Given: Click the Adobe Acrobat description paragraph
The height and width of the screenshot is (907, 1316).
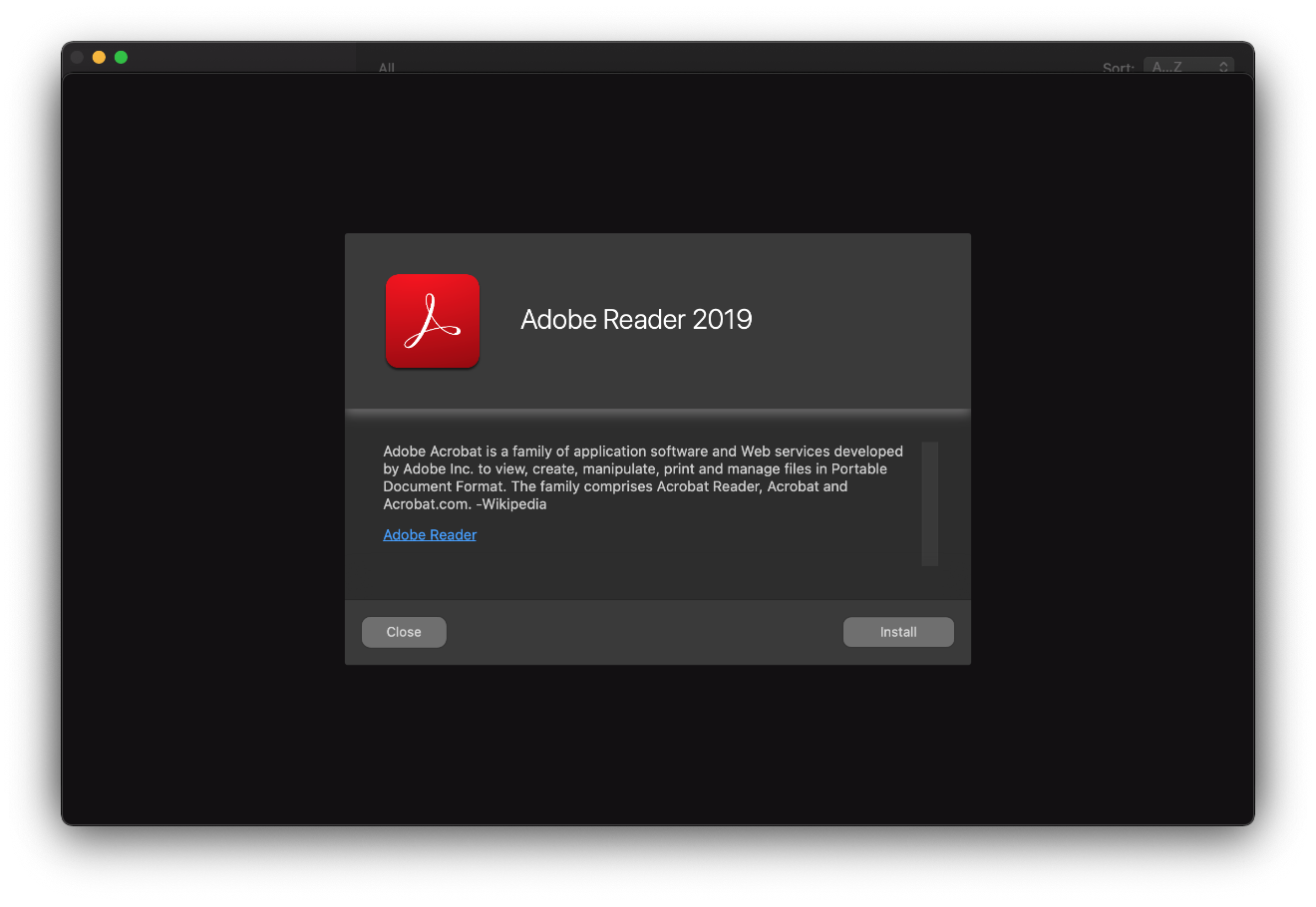Looking at the screenshot, I should (643, 477).
